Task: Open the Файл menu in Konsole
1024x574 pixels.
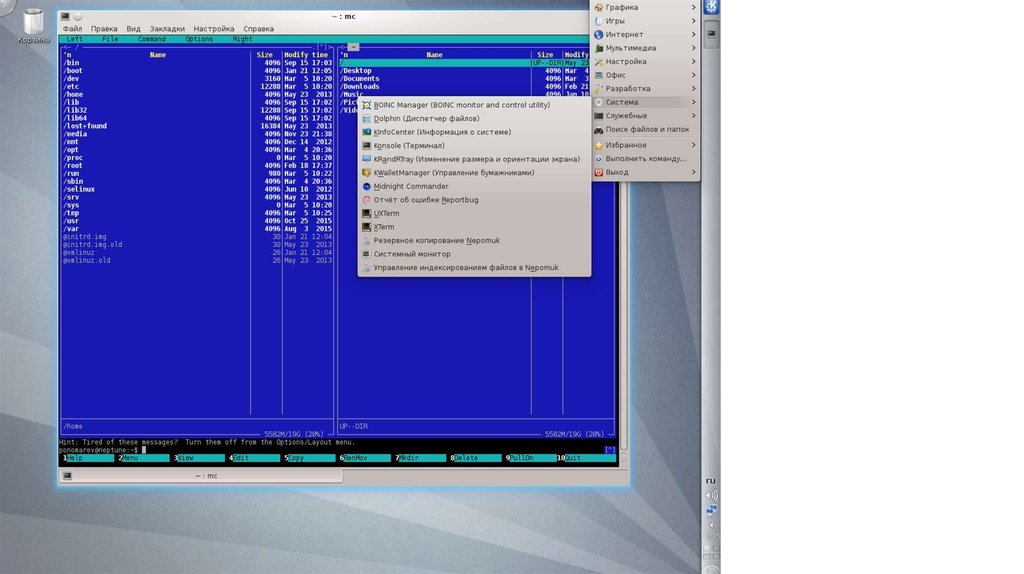Action: [72, 29]
